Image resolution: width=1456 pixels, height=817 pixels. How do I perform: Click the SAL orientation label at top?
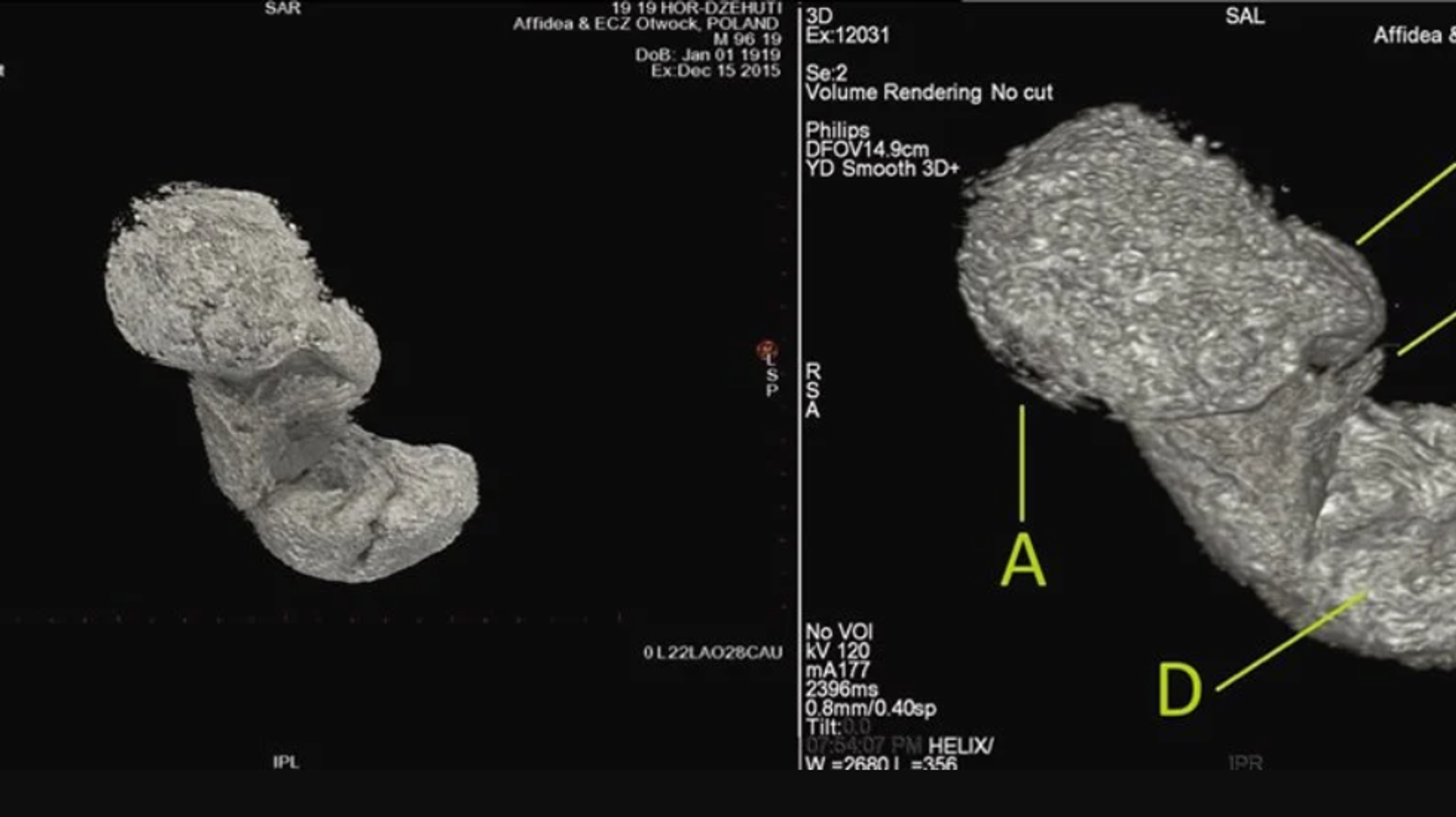click(1244, 16)
